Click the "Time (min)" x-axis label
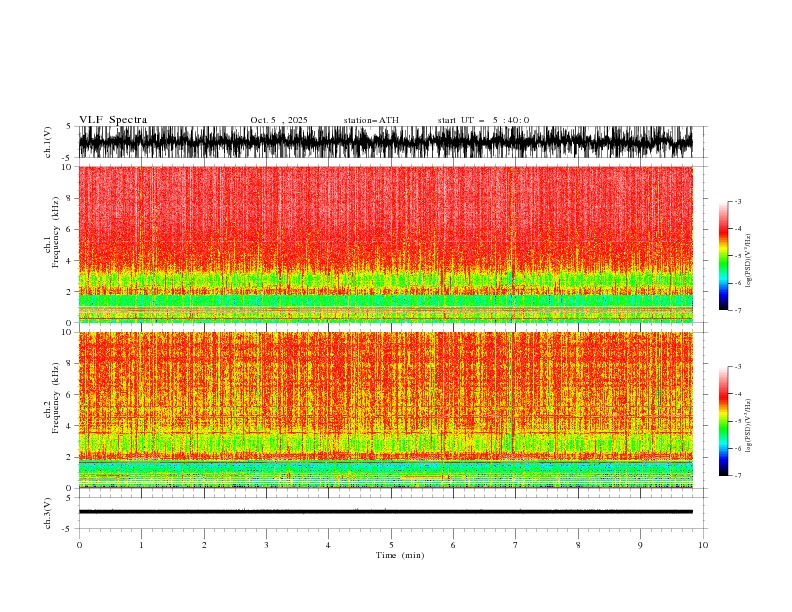792x612 pixels. 400,555
